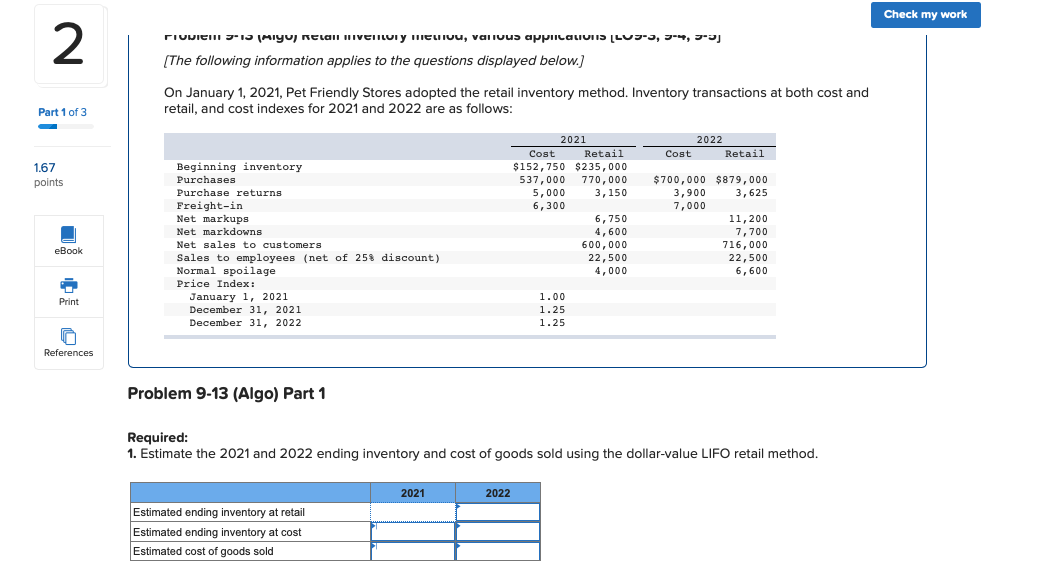1038x586 pixels.
Task: Open the References icon
Action: (x=68, y=336)
